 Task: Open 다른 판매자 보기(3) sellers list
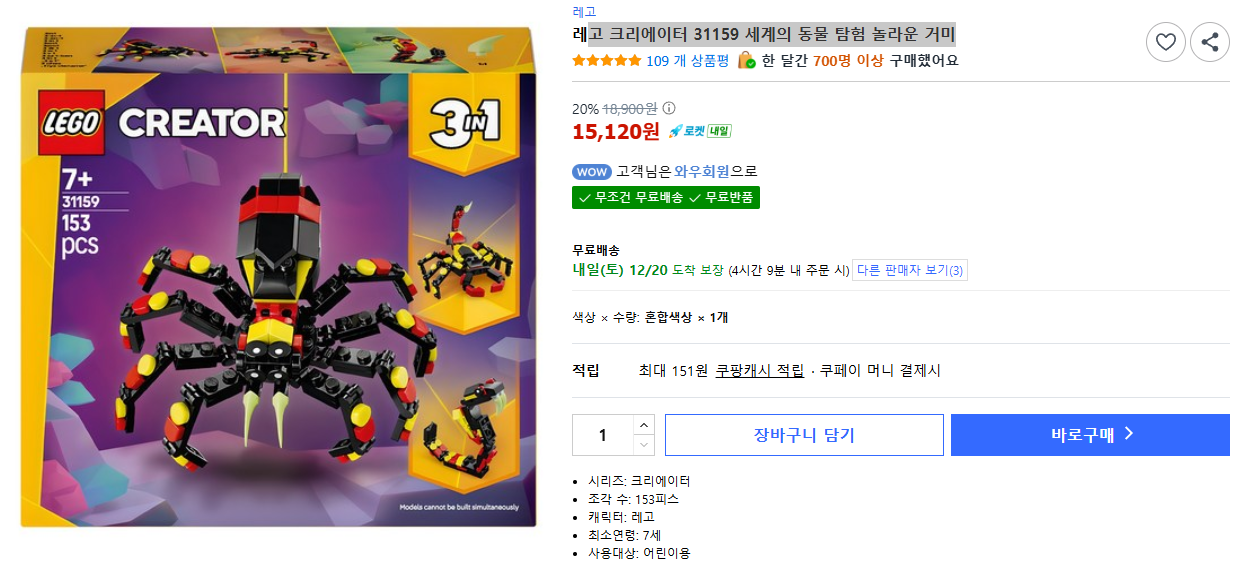point(910,270)
